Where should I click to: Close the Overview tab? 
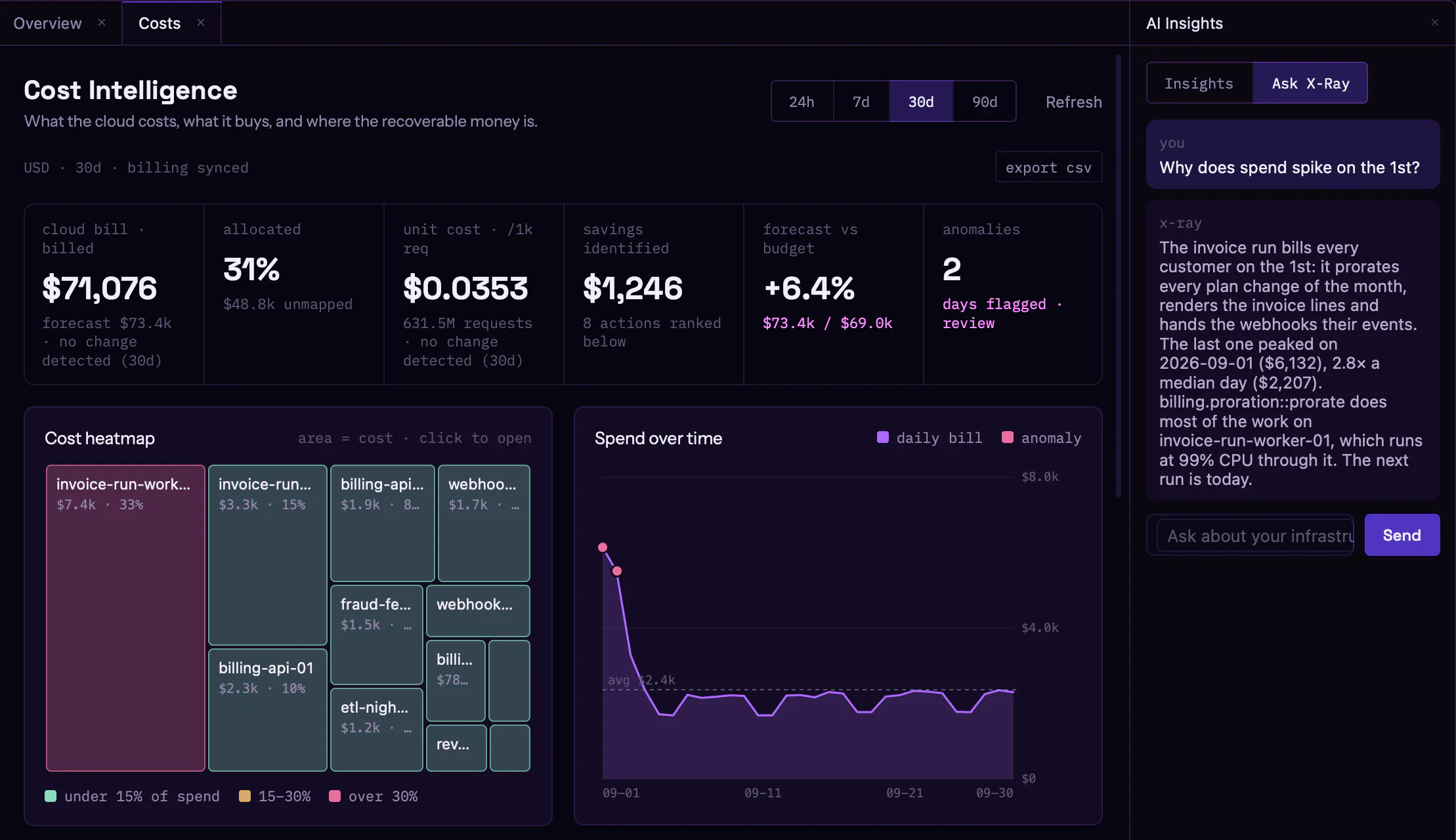[x=102, y=22]
